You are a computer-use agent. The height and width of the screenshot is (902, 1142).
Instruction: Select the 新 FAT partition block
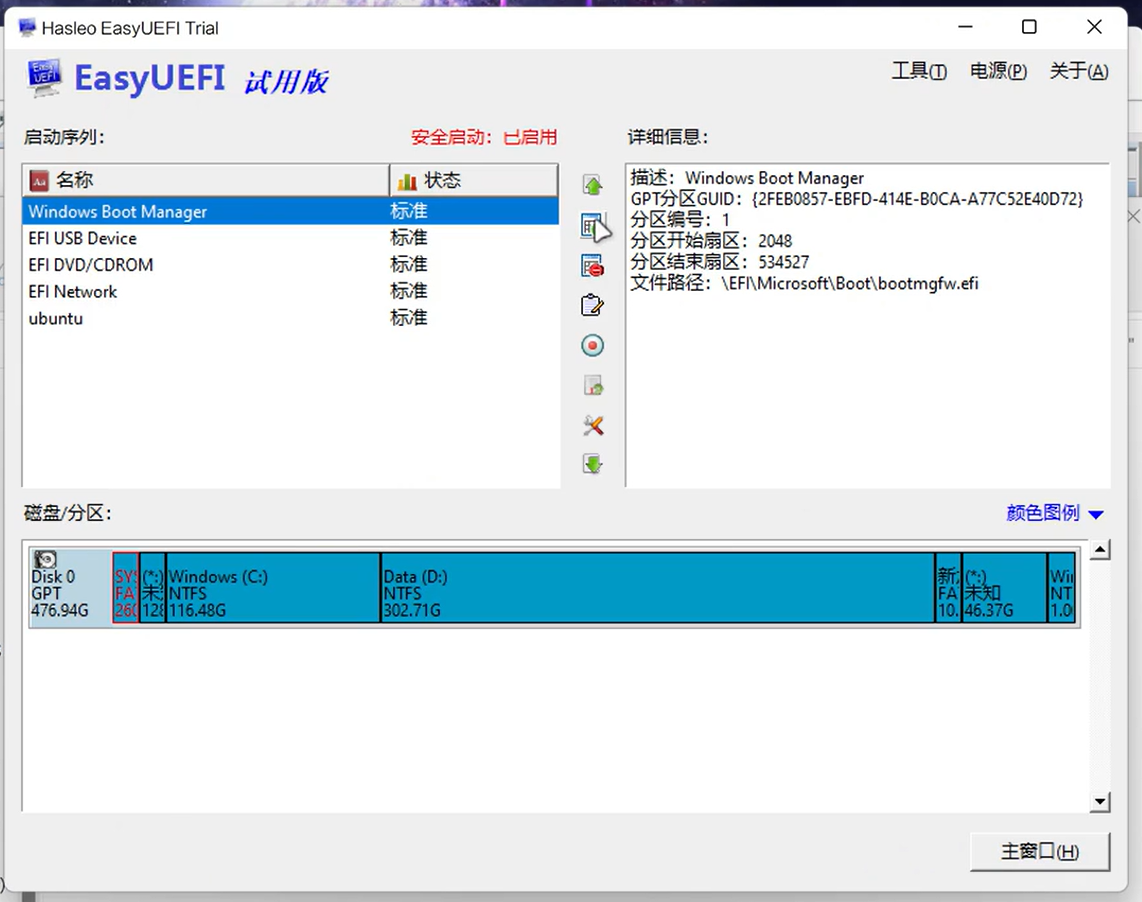tap(948, 587)
